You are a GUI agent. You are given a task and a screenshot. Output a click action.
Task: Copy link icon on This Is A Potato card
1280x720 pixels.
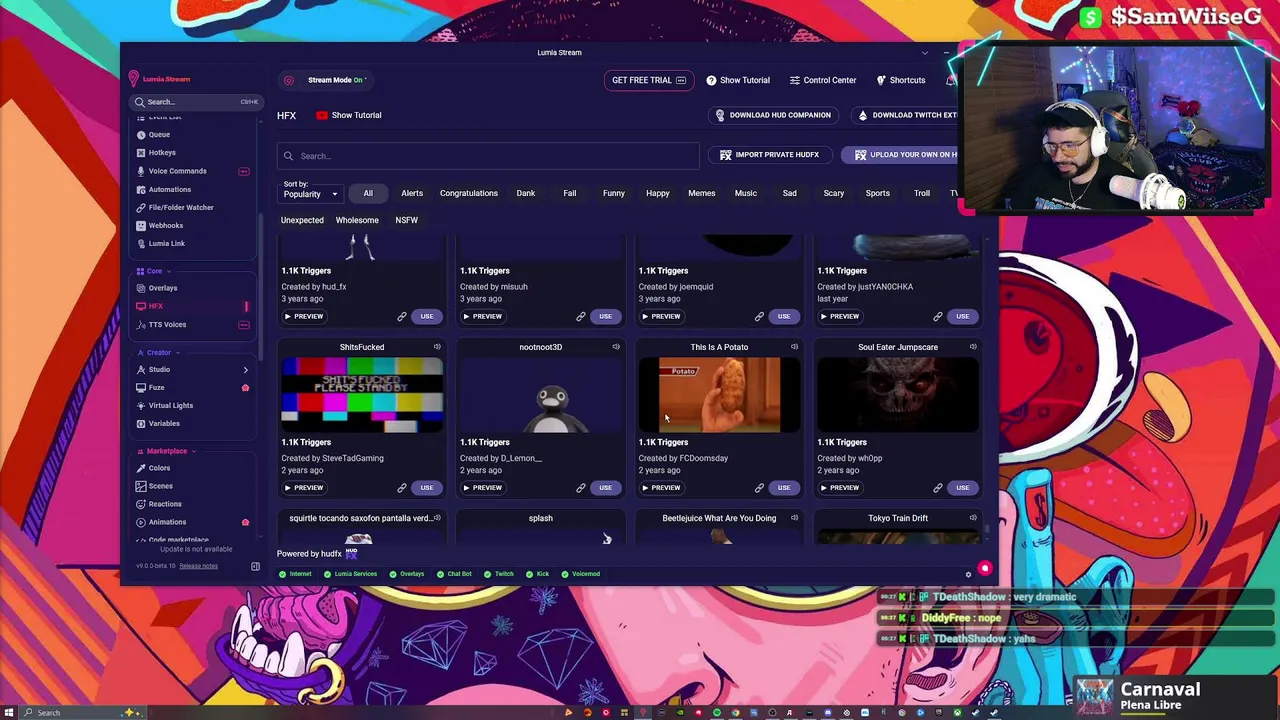pos(759,488)
